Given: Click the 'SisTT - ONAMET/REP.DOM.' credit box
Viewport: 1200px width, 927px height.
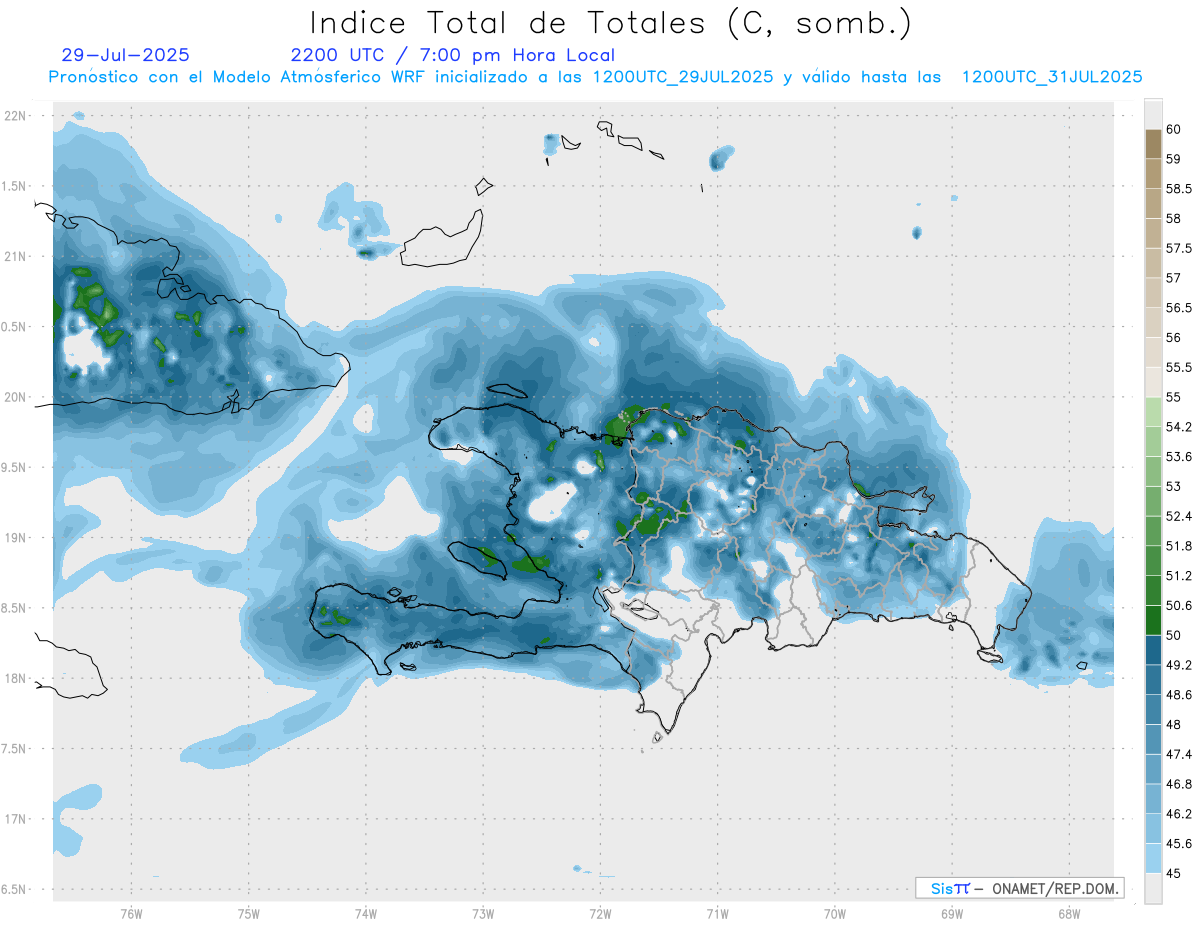Looking at the screenshot, I should [x=1019, y=888].
